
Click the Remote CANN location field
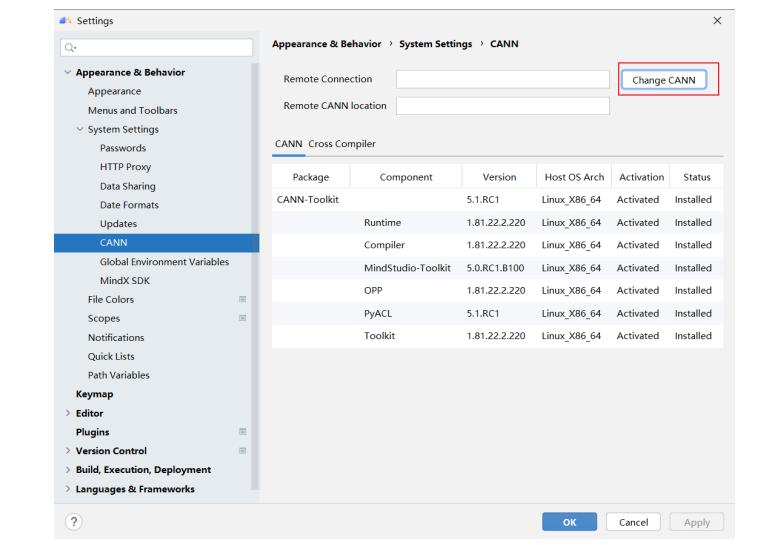click(502, 106)
